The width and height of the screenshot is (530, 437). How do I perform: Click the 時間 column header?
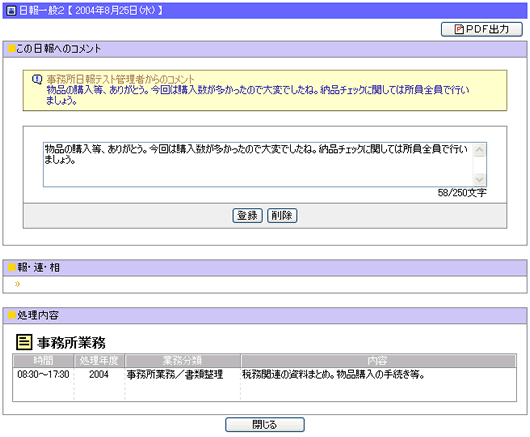point(44,361)
